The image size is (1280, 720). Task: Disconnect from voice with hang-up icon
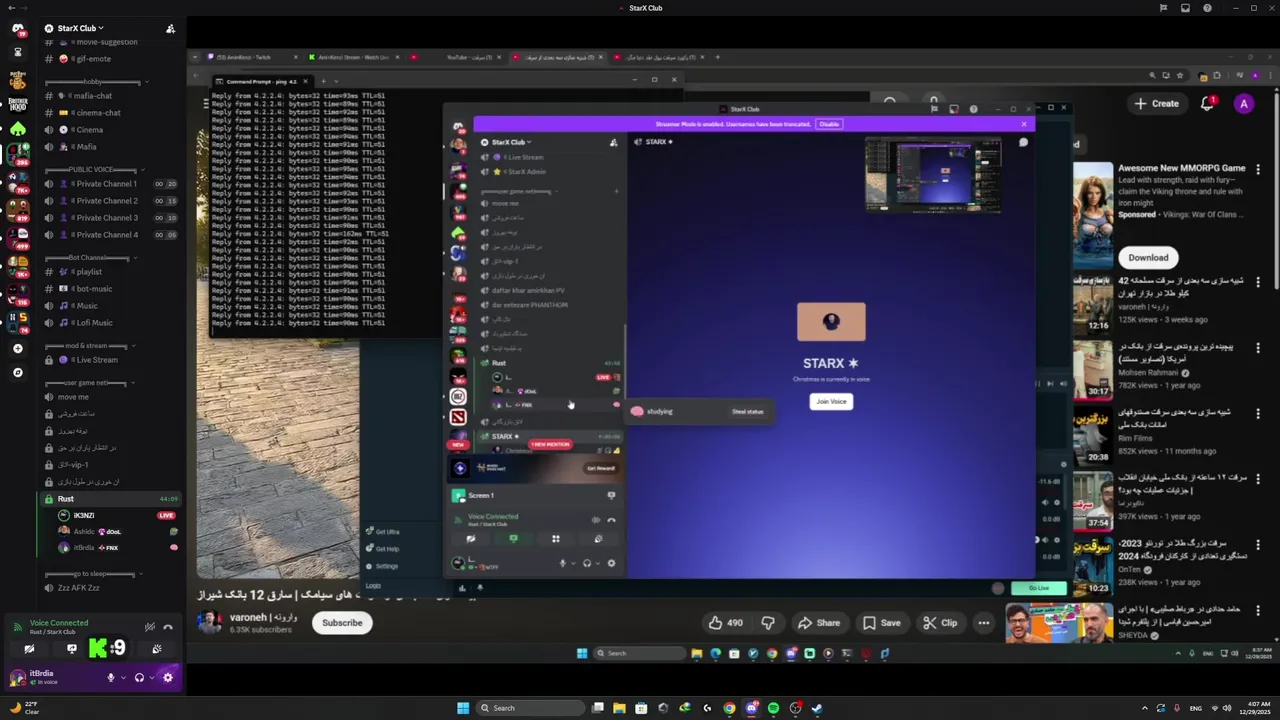click(x=168, y=627)
